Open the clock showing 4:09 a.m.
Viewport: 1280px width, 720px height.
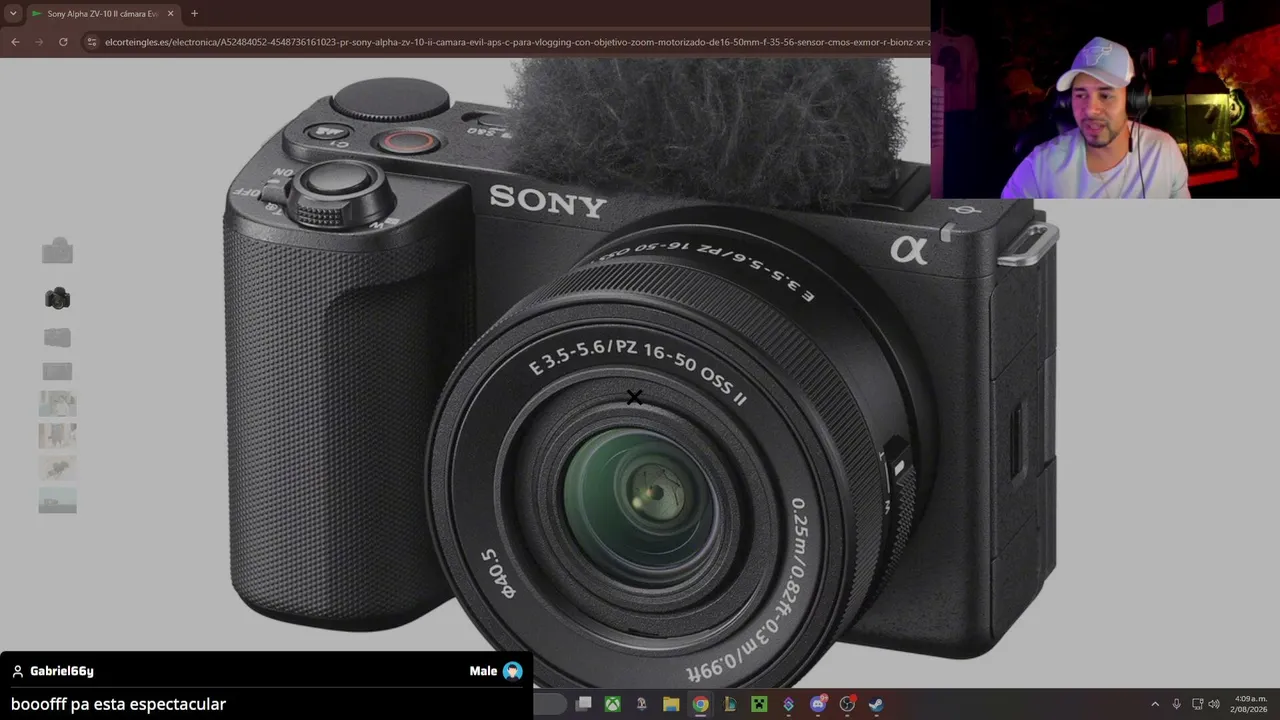tap(1250, 704)
